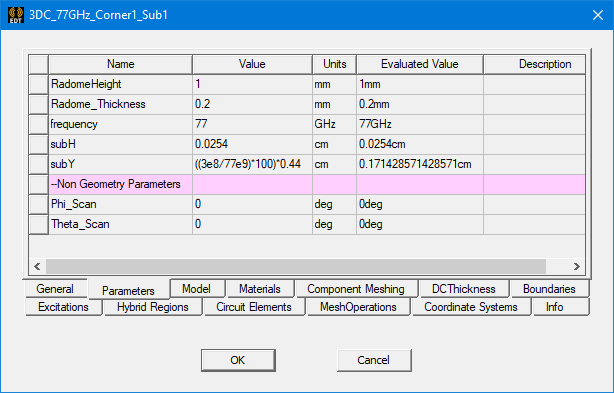Open the Circuit Elements tab
The width and height of the screenshot is (614, 393).
[x=254, y=307]
